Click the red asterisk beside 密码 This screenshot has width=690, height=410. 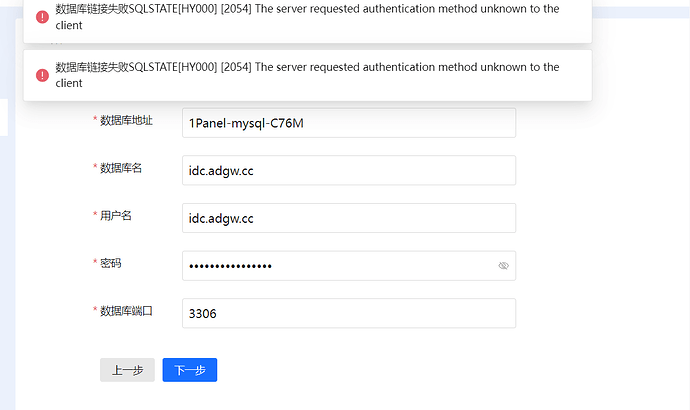[x=95, y=264]
